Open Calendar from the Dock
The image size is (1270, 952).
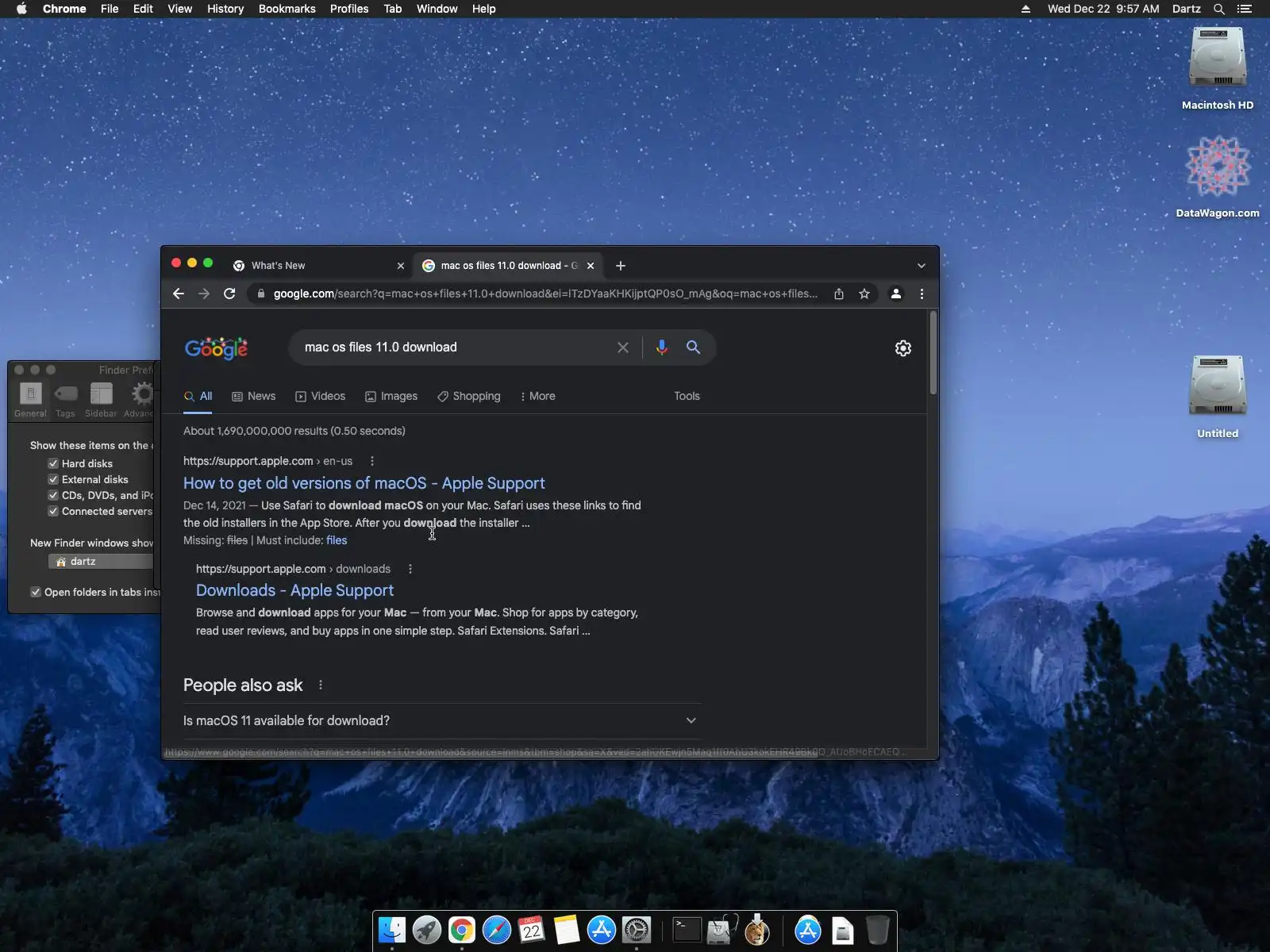532,930
